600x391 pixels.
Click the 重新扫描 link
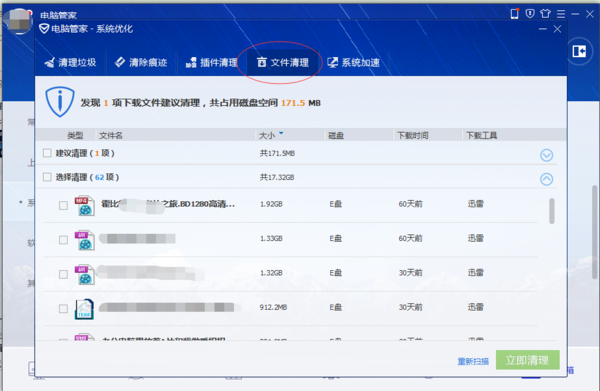coord(473,361)
